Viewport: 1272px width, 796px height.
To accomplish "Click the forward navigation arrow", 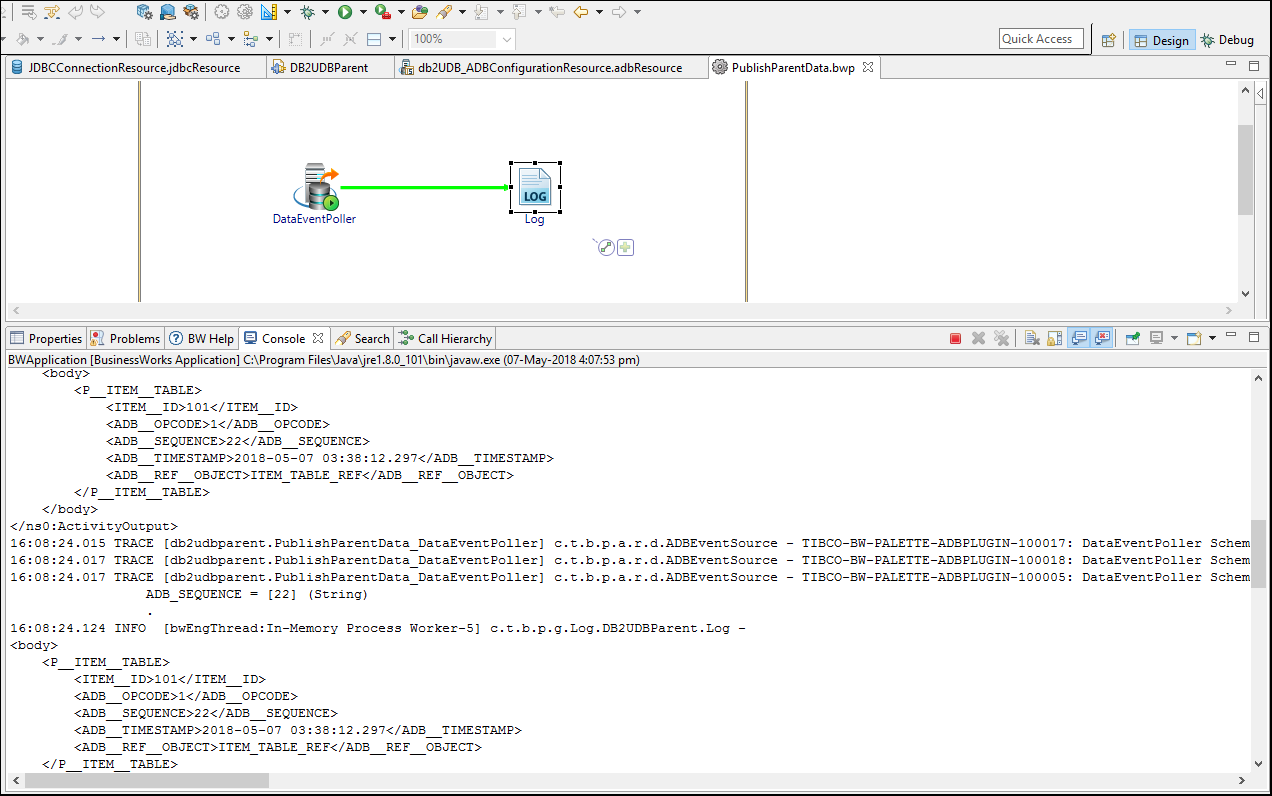I will coord(619,12).
